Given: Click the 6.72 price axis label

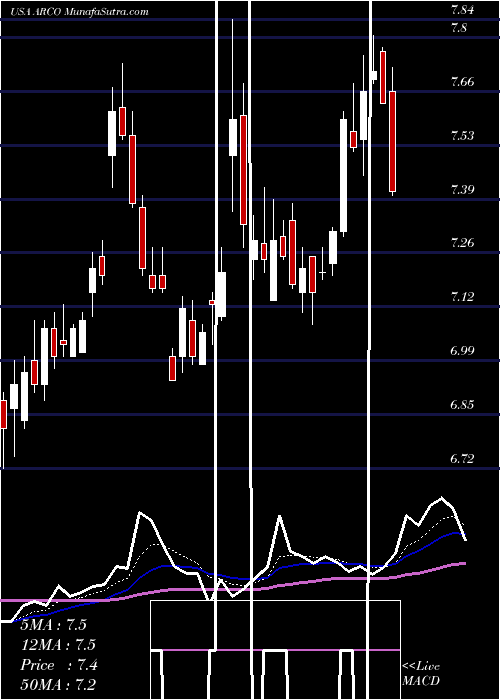Looking at the screenshot, I should pos(462,458).
